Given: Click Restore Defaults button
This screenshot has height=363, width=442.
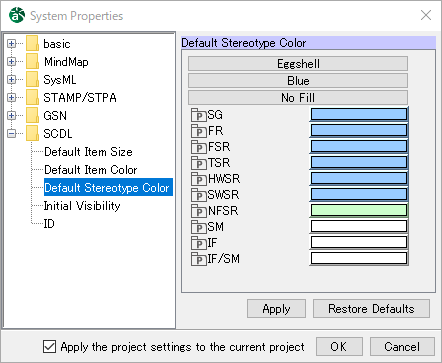Looking at the screenshot, I should tap(371, 309).
